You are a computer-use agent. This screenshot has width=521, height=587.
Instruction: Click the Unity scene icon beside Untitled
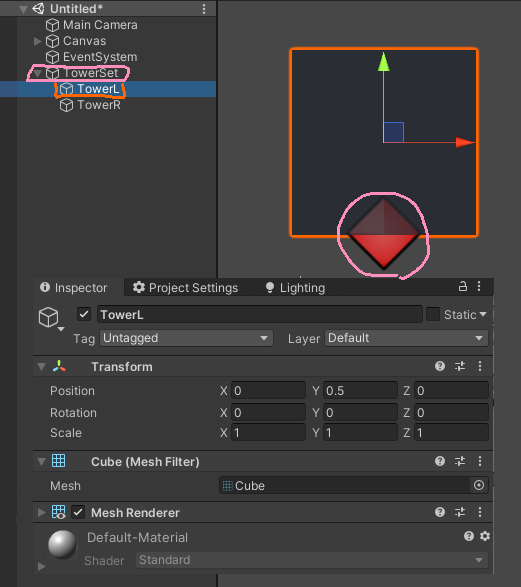(38, 9)
